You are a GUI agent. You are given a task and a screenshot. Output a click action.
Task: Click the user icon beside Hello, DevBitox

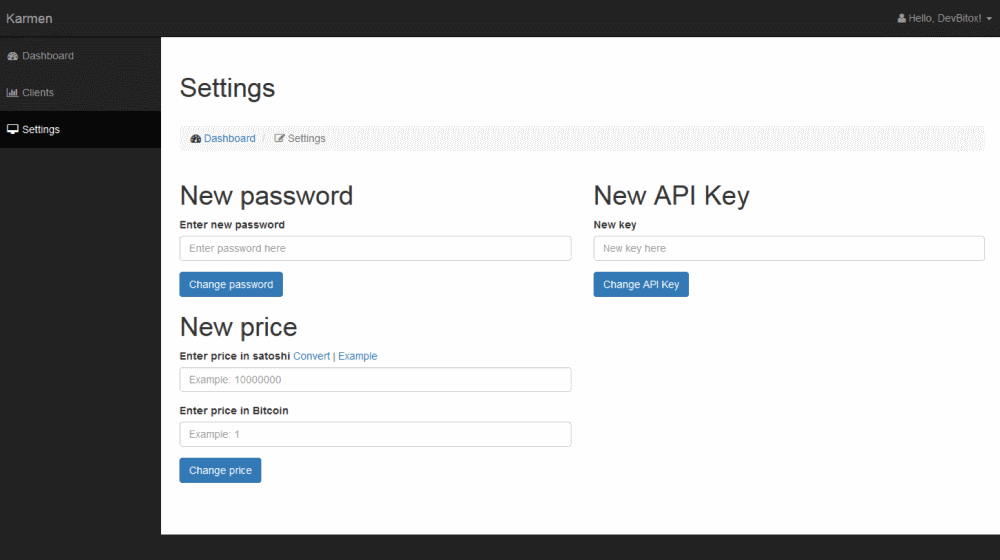901,18
